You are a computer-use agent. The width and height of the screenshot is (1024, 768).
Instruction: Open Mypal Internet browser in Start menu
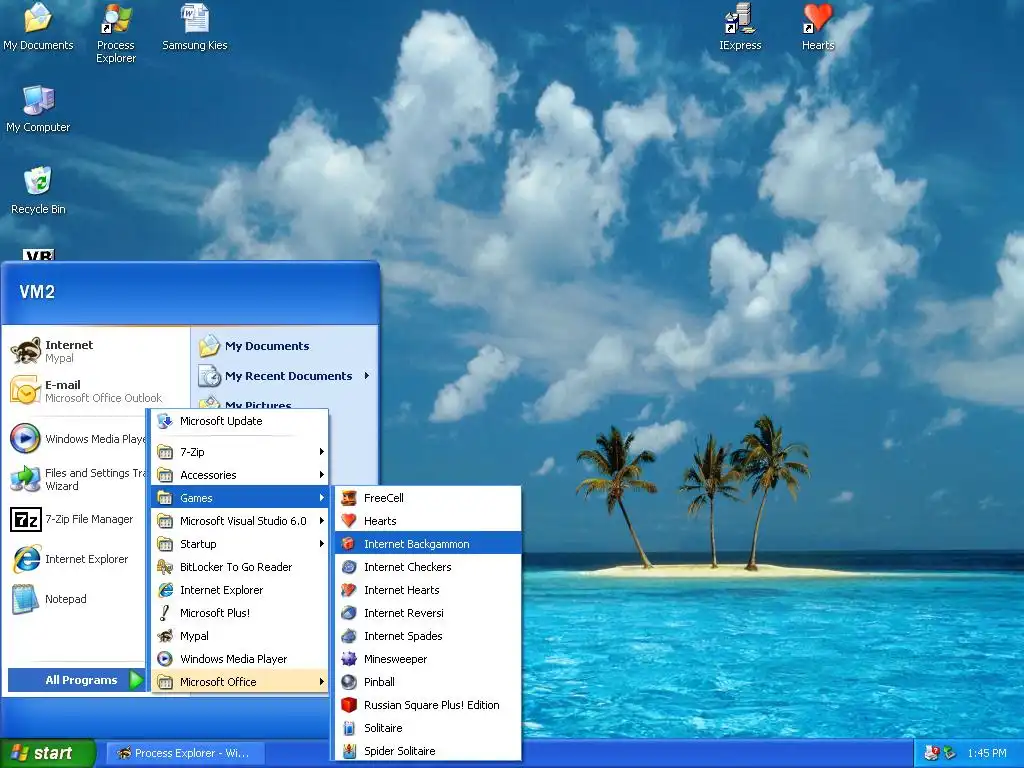72,351
